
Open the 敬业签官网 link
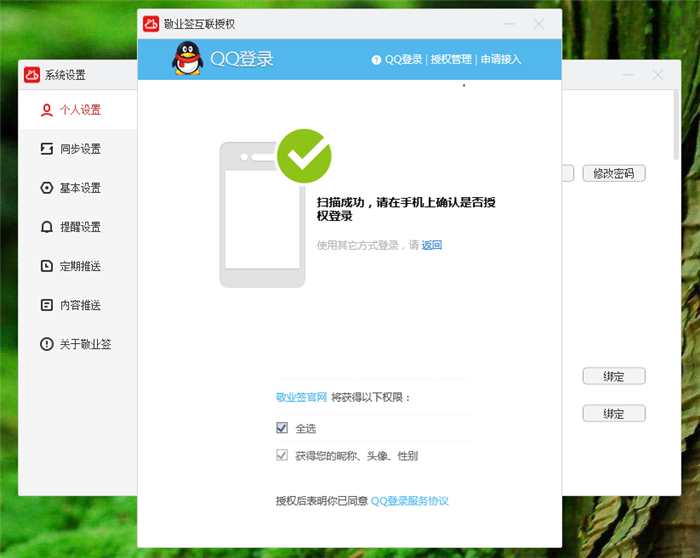coord(301,397)
